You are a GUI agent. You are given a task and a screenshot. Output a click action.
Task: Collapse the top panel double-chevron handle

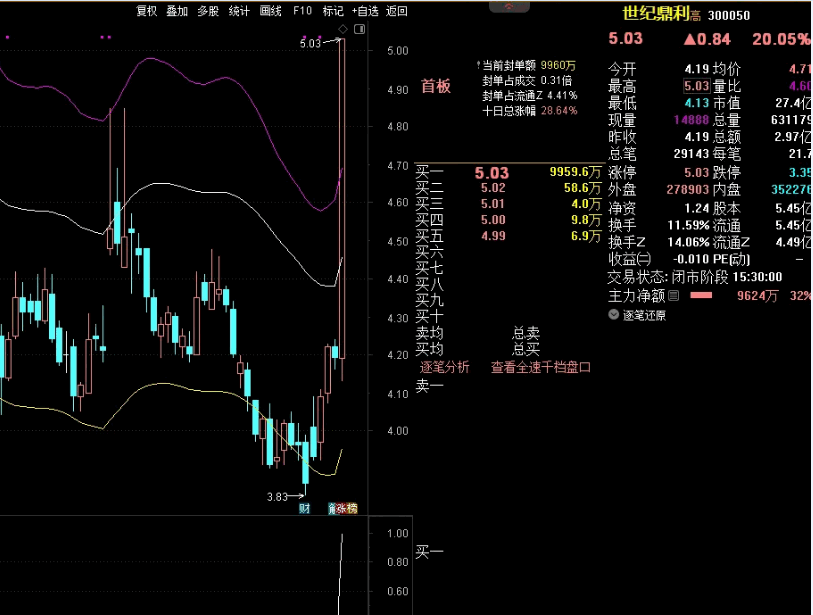(509, 6)
